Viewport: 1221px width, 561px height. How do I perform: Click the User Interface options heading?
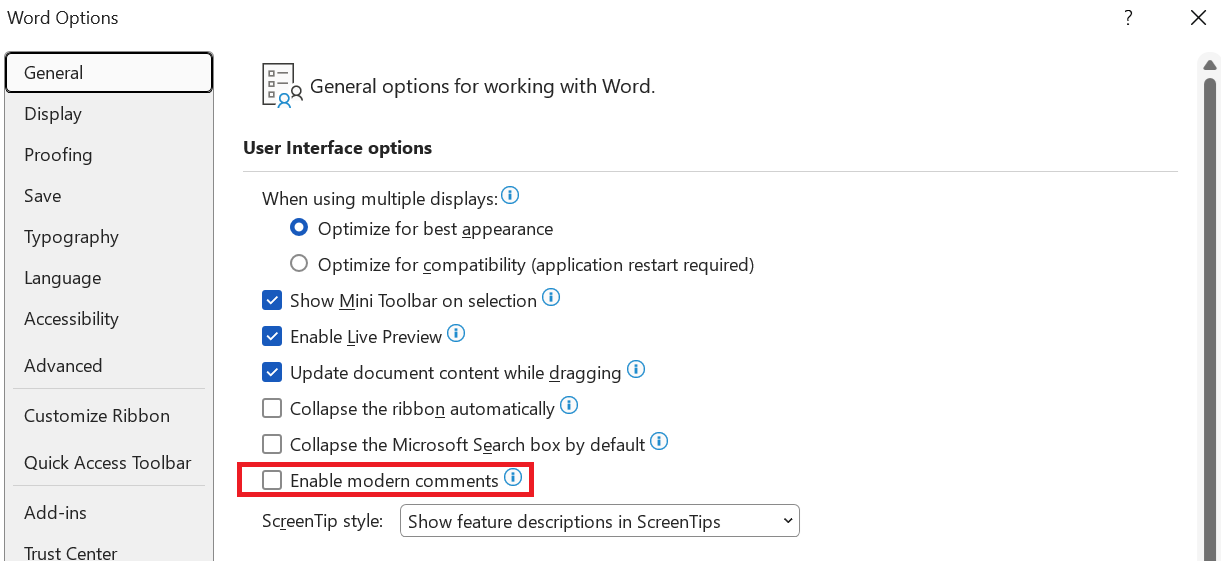(338, 148)
